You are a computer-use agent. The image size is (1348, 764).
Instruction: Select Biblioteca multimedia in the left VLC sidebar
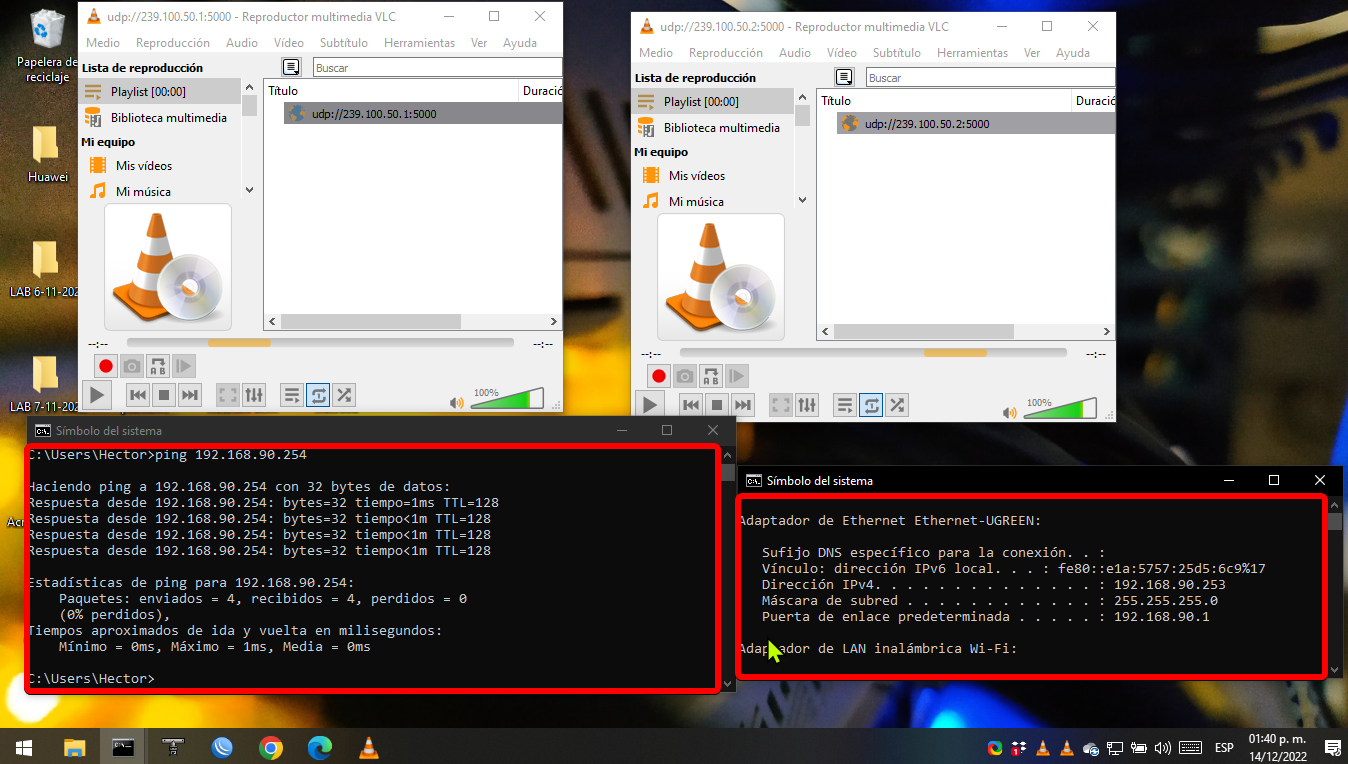pyautogui.click(x=168, y=118)
